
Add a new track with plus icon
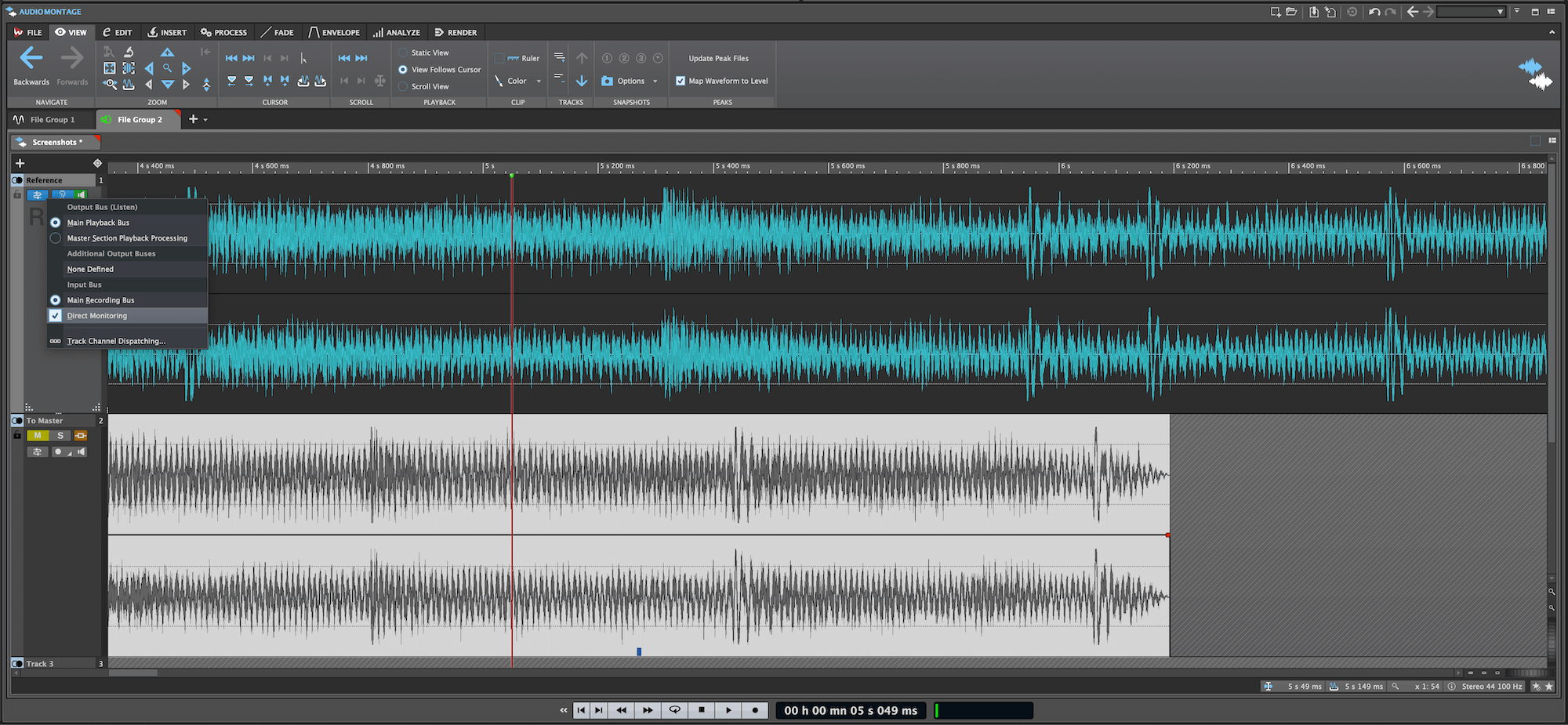click(x=20, y=163)
